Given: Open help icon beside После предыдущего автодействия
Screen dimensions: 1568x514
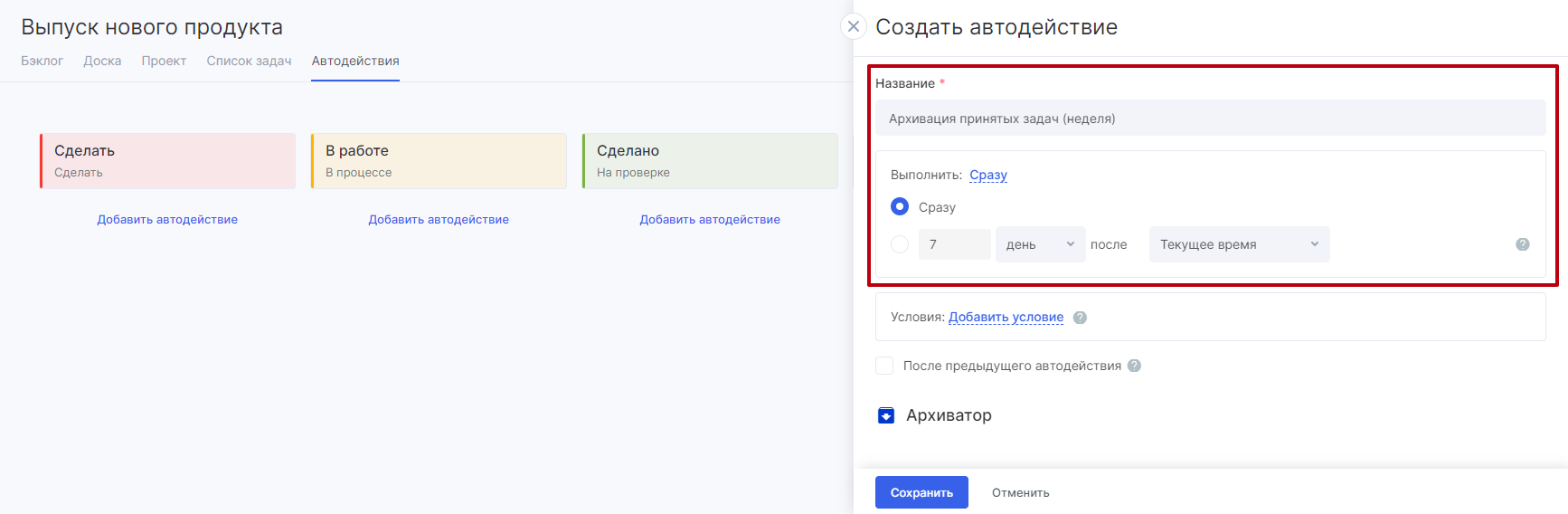Looking at the screenshot, I should pos(1134,366).
